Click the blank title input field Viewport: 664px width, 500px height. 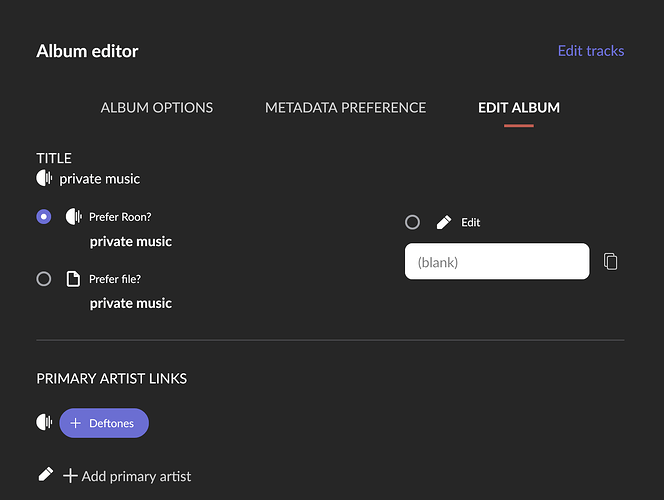pos(497,262)
